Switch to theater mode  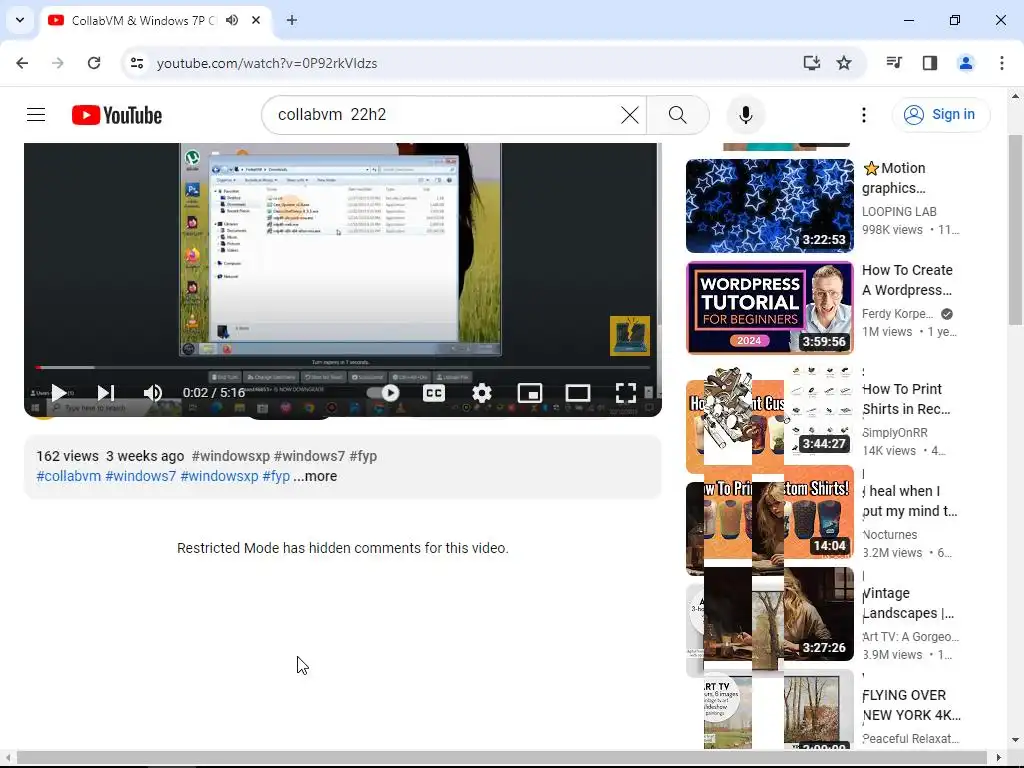coord(577,392)
